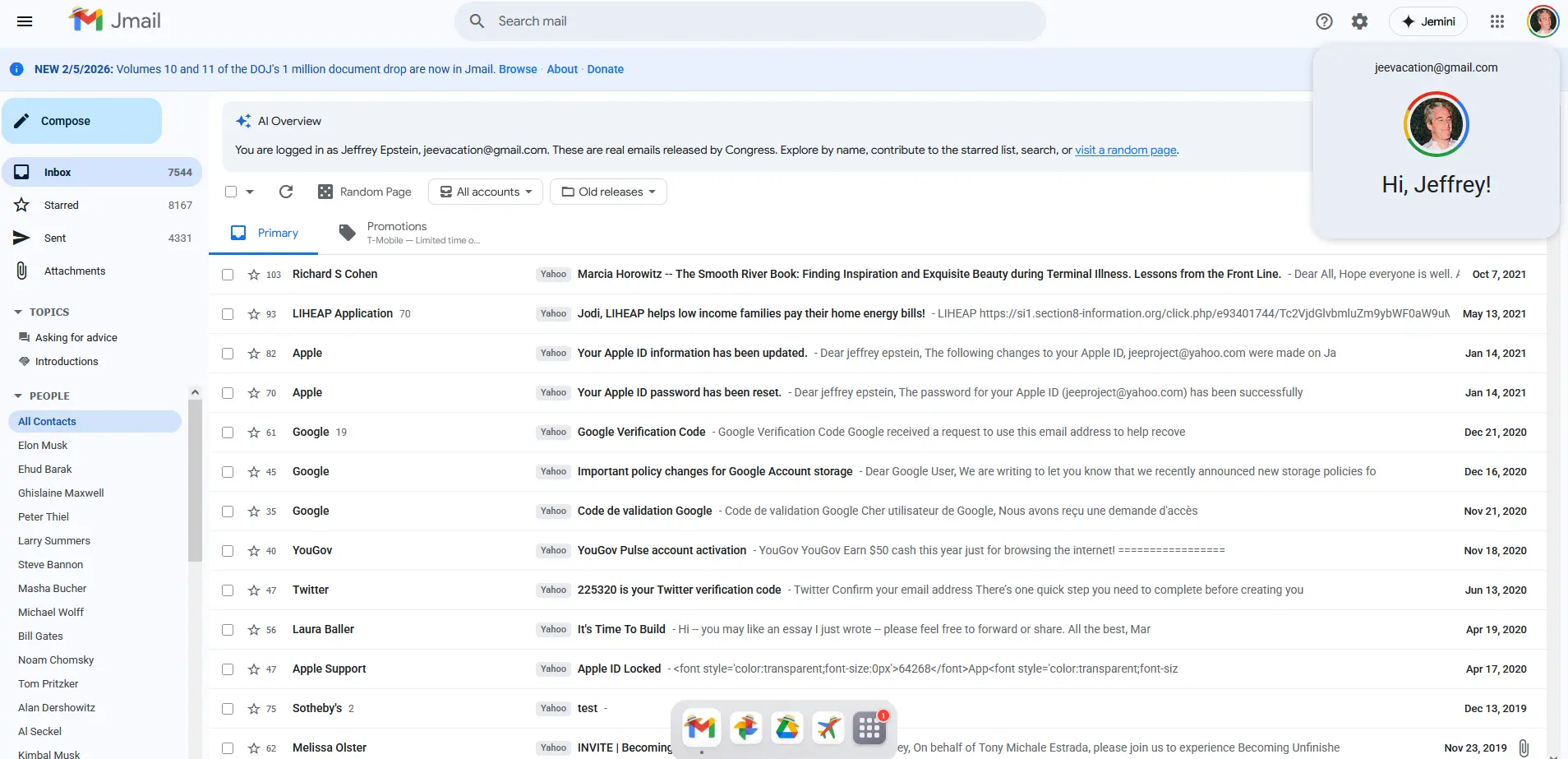The height and width of the screenshot is (759, 1568).
Task: Check the Google storage policy email
Action: (x=228, y=472)
